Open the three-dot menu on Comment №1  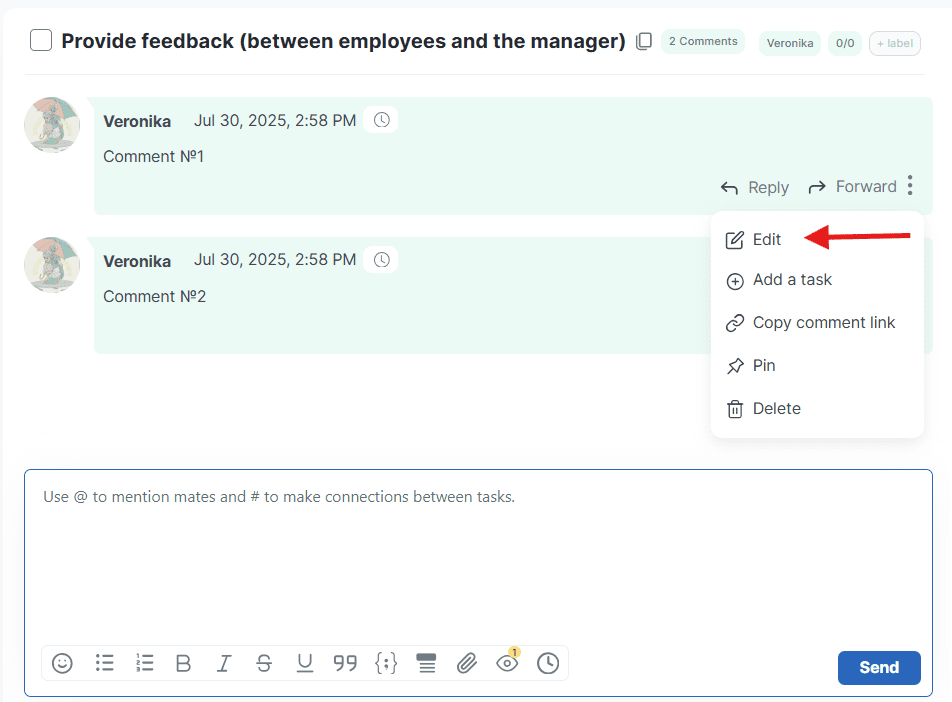[x=910, y=186]
